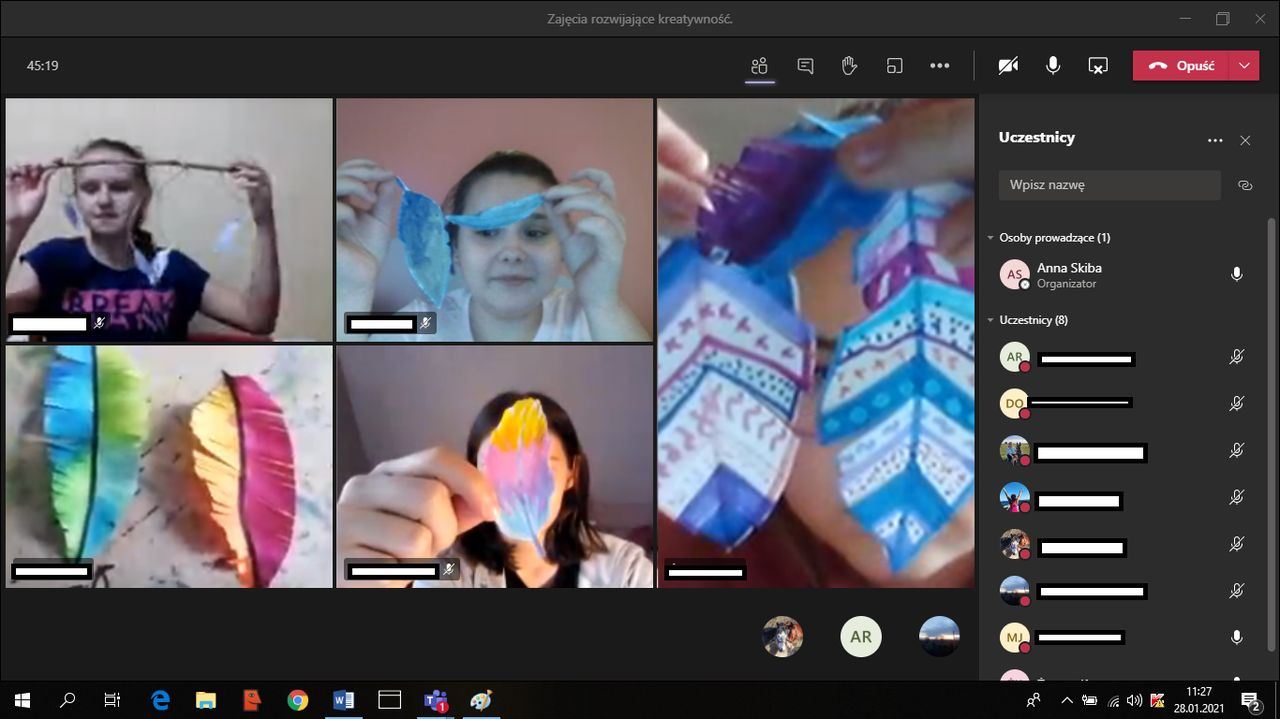Open Microsoft Teams from the taskbar

tap(435, 700)
